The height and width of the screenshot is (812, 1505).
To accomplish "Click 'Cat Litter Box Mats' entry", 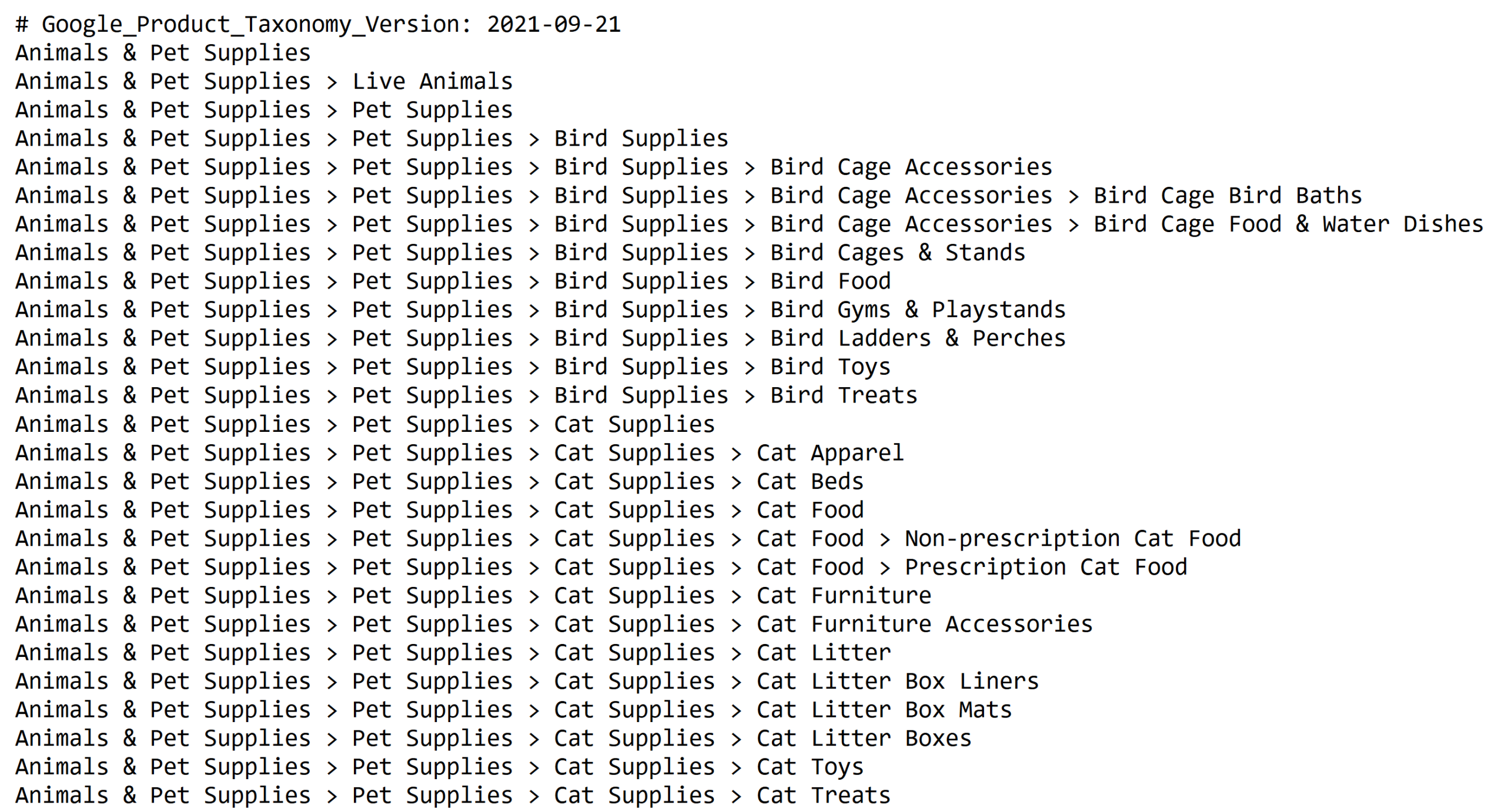I will [884, 710].
